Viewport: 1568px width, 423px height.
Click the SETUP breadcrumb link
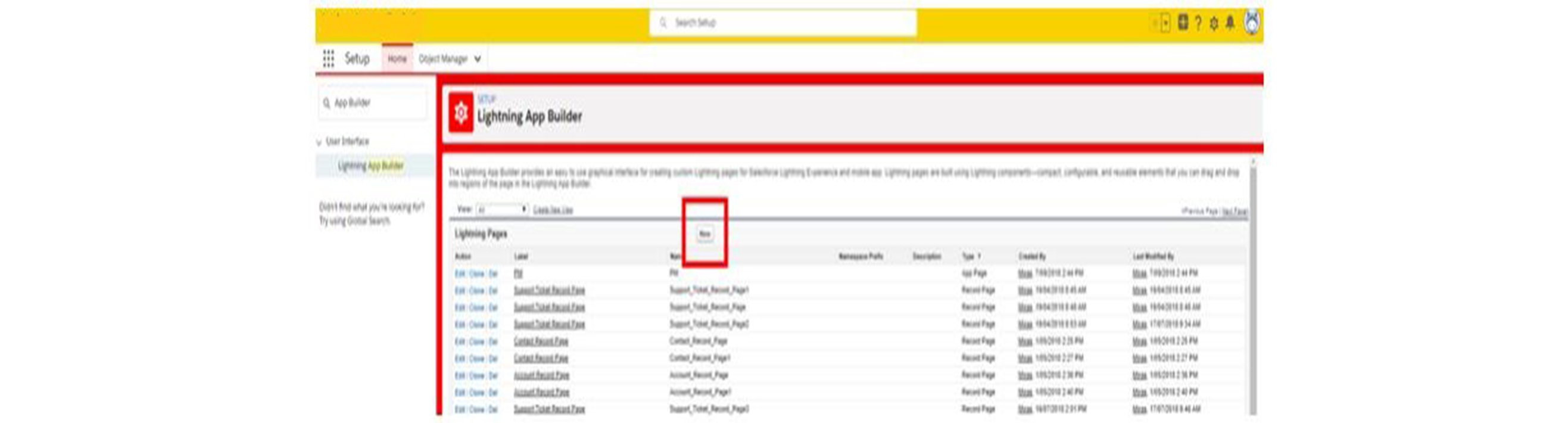click(x=486, y=98)
